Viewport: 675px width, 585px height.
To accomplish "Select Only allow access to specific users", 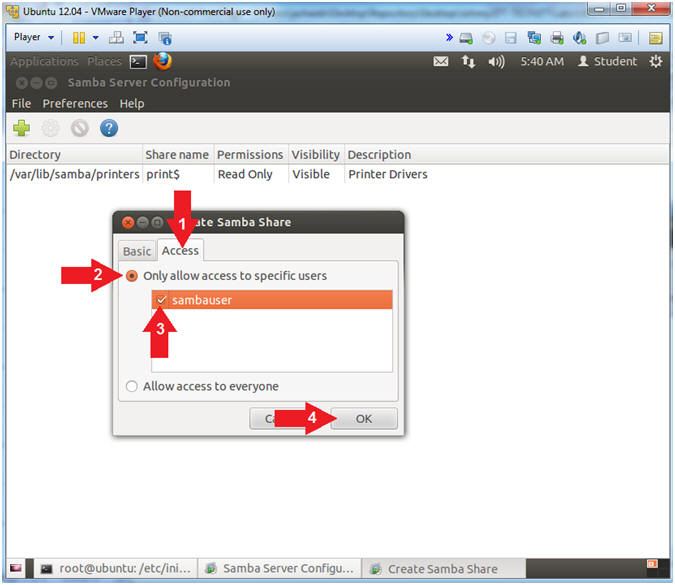I will (x=132, y=276).
